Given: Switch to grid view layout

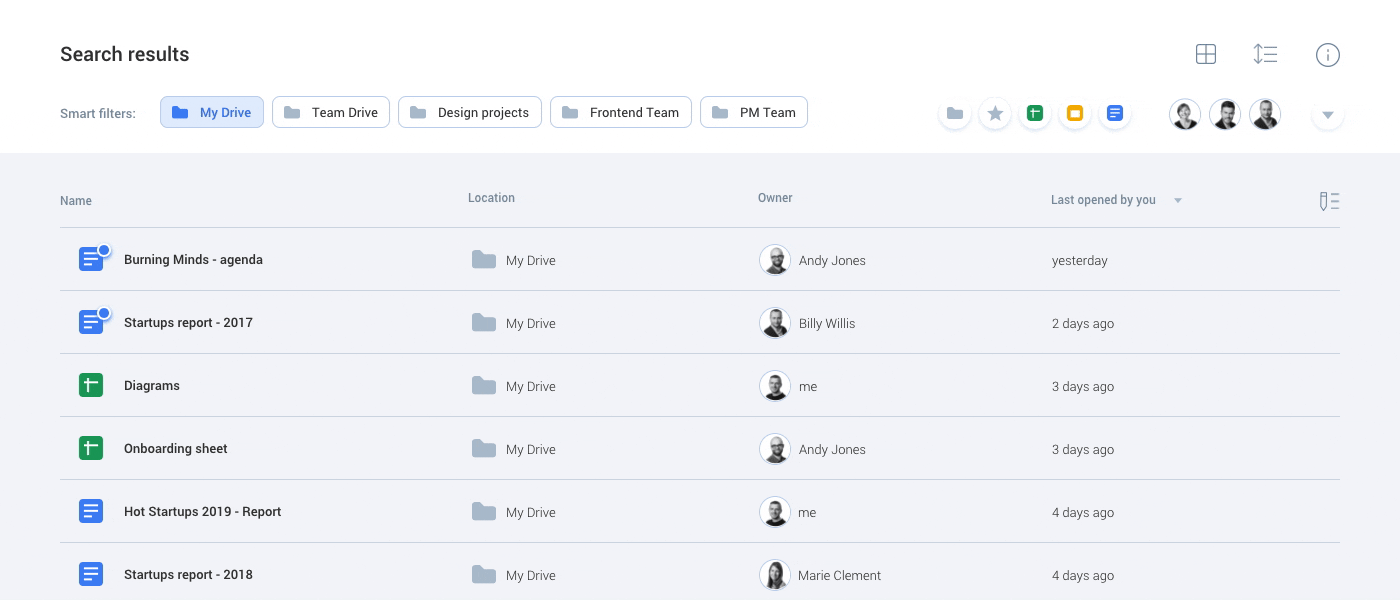Looking at the screenshot, I should coord(1206,55).
